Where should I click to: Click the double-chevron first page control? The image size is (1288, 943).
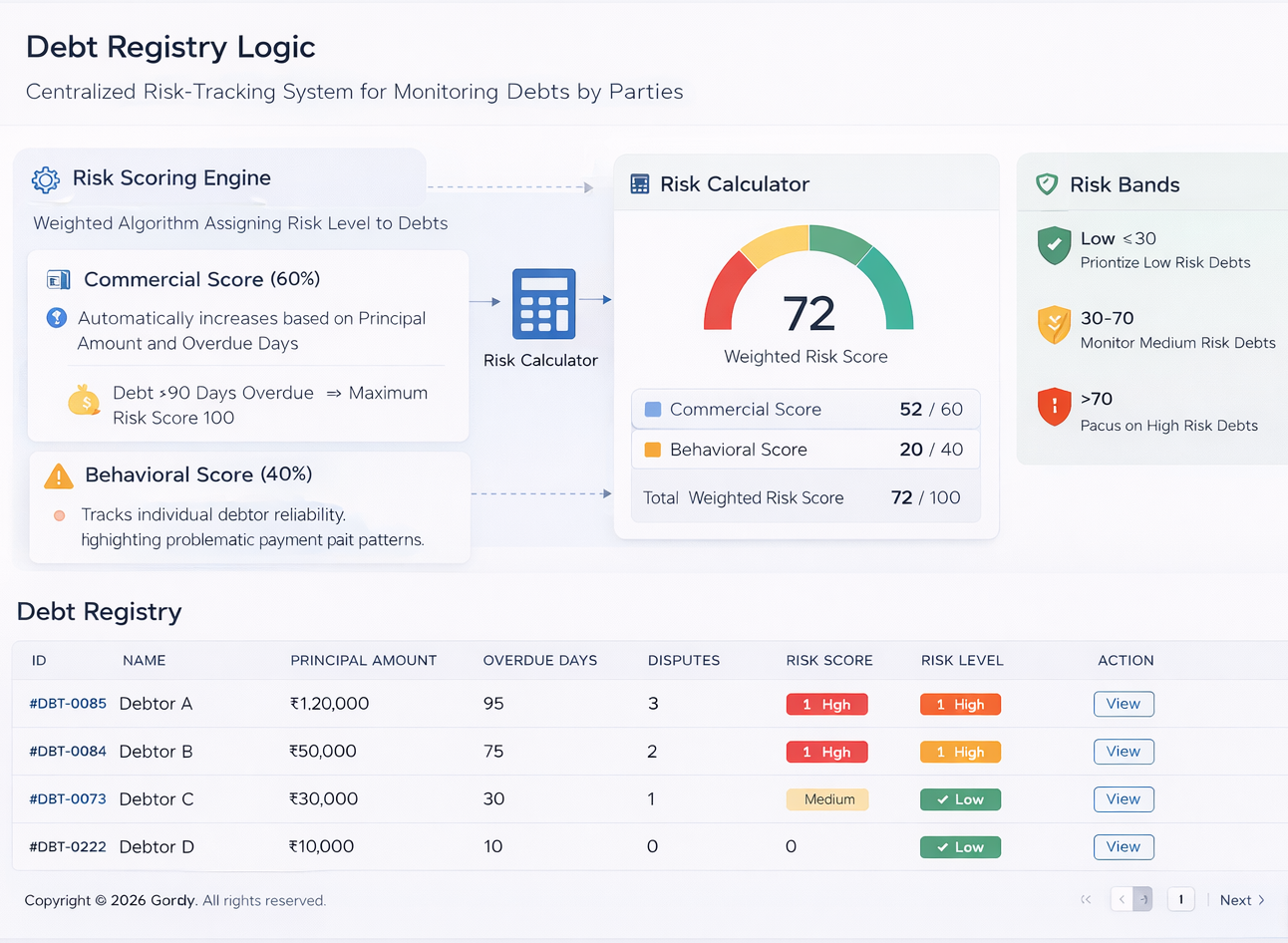click(1086, 899)
